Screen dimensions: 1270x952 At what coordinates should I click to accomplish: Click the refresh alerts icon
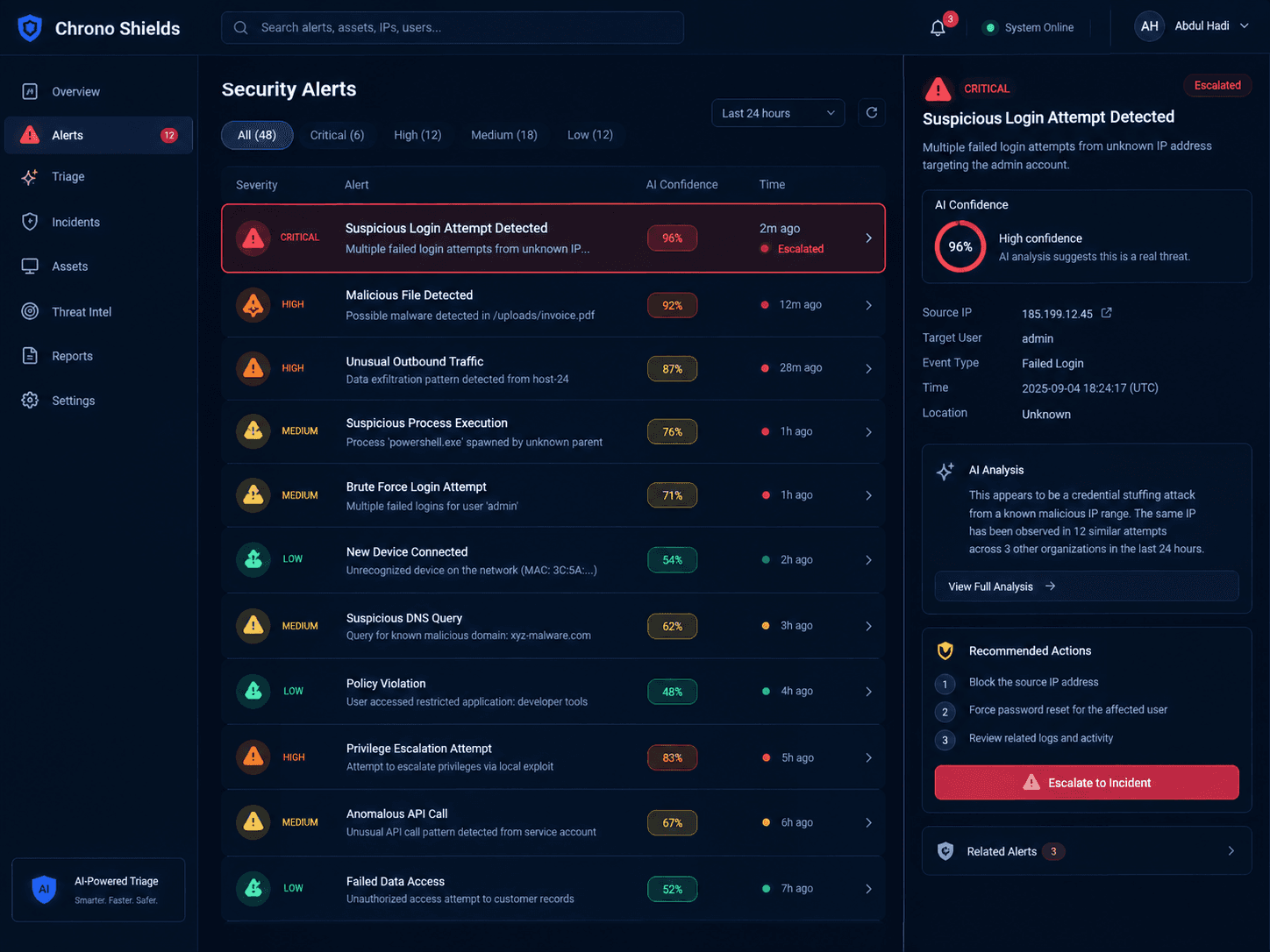[x=872, y=113]
